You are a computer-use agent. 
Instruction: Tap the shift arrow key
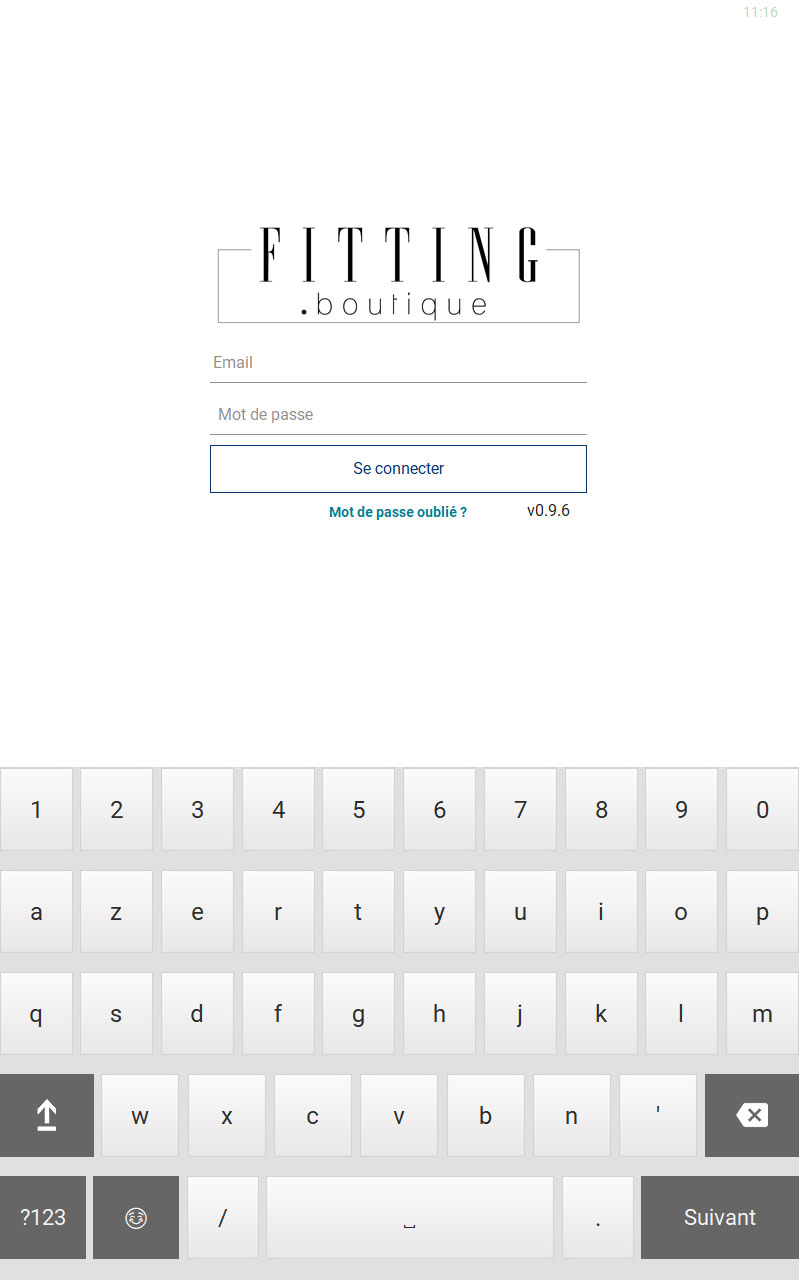point(46,1116)
